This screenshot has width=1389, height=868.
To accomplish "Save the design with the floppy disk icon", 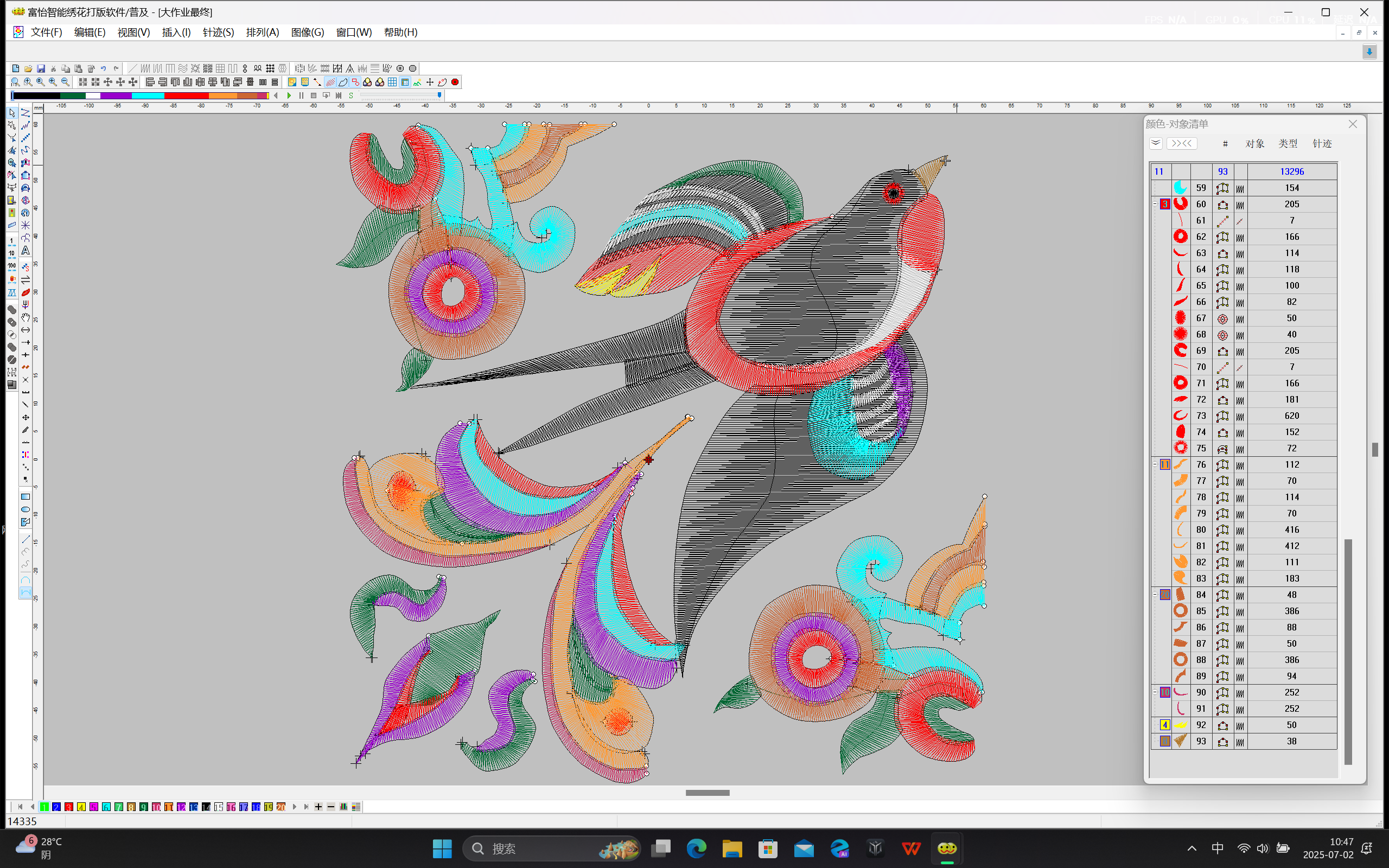I will click(41, 68).
